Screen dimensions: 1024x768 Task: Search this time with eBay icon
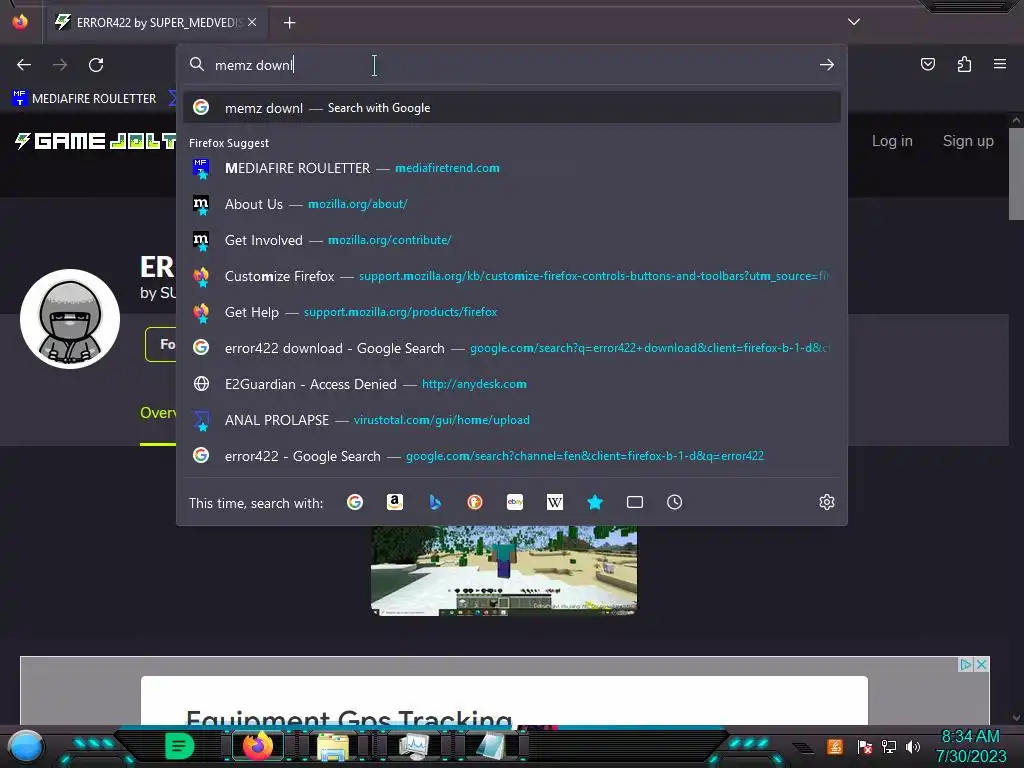[515, 502]
